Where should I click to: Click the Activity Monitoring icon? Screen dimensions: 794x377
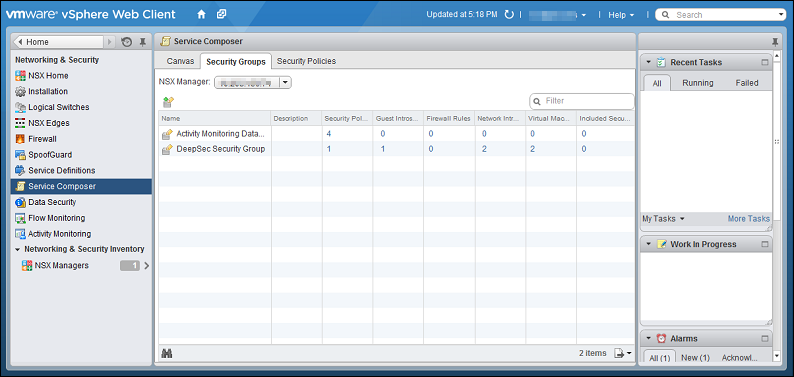[x=20, y=234]
